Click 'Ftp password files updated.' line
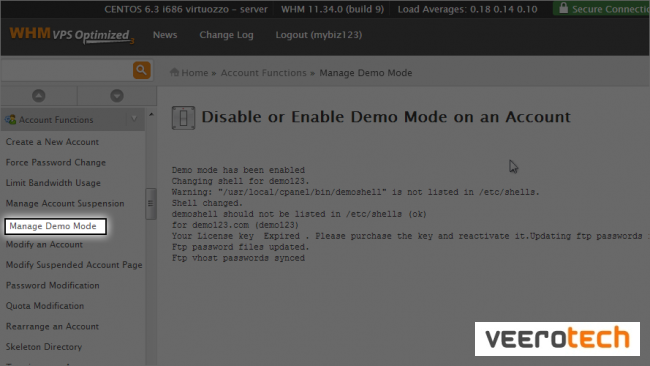Viewport: 650px width, 366px height. point(240,247)
